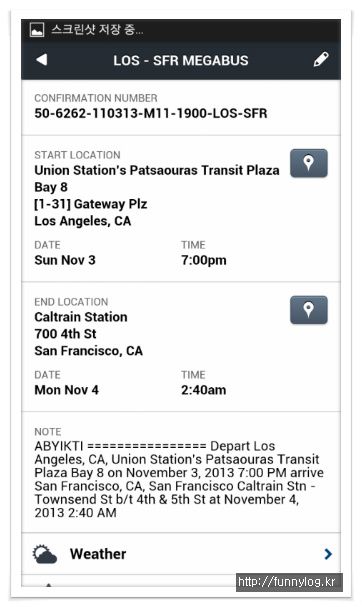Select departure time 7:00pm

click(204, 260)
